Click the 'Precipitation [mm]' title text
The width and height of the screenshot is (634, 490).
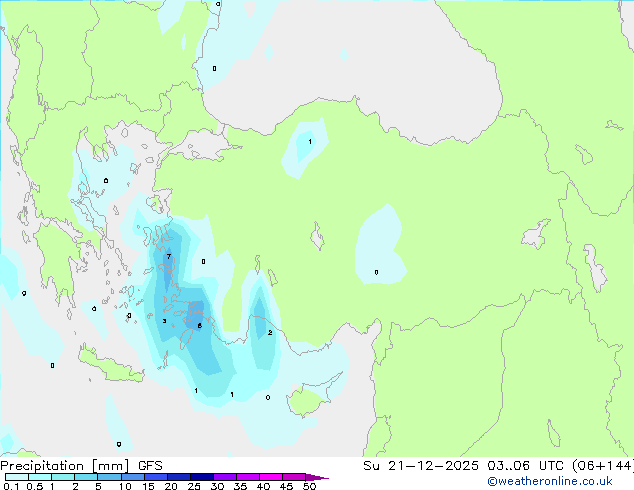point(65,466)
